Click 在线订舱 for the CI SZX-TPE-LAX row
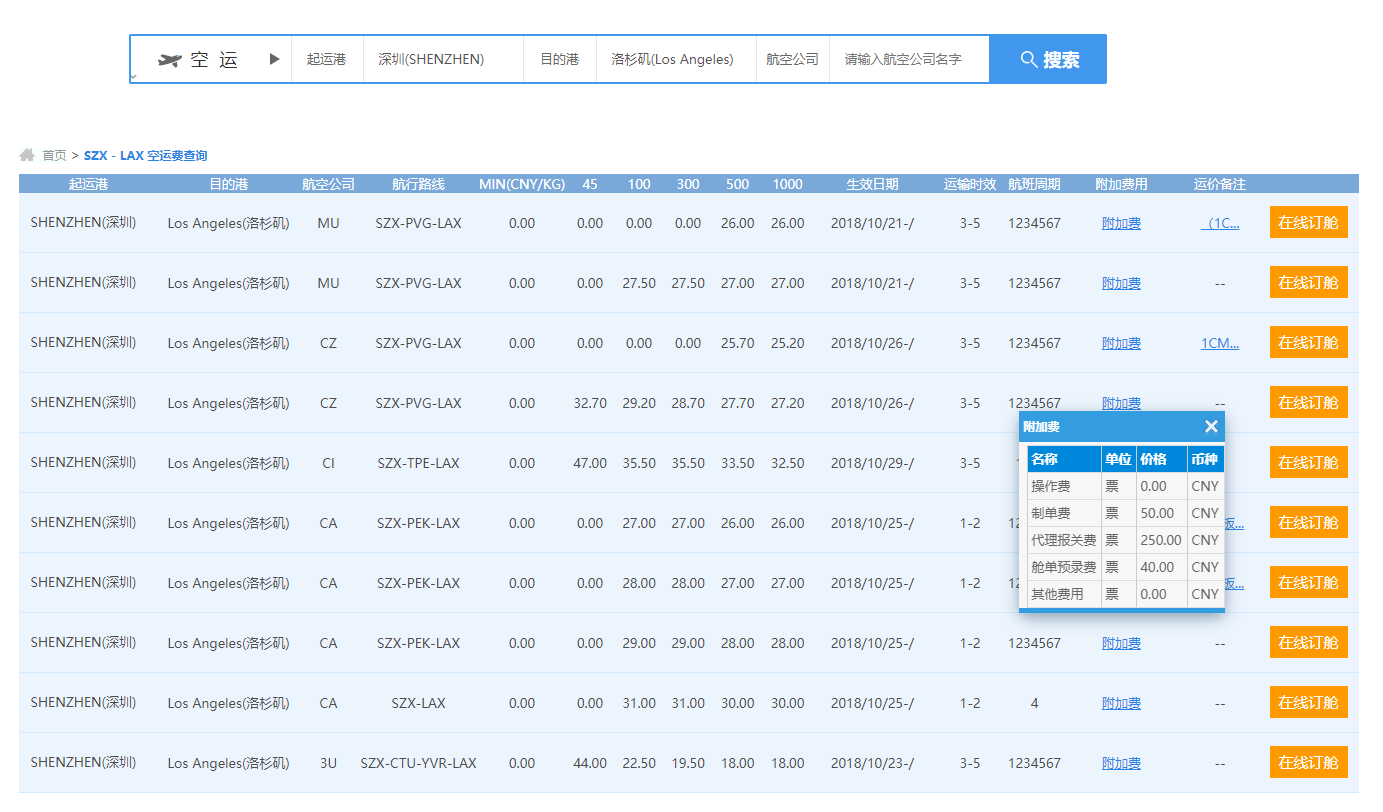 point(1308,462)
